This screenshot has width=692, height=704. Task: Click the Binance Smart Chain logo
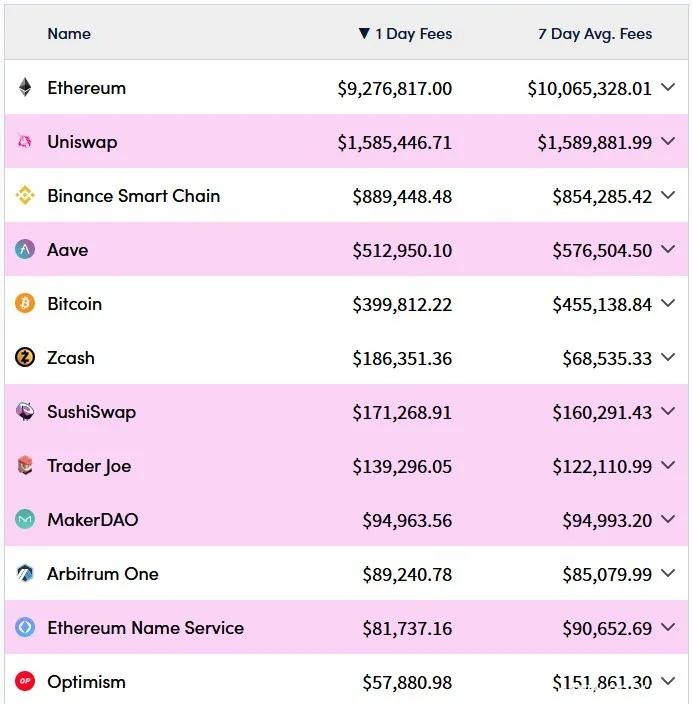point(25,196)
